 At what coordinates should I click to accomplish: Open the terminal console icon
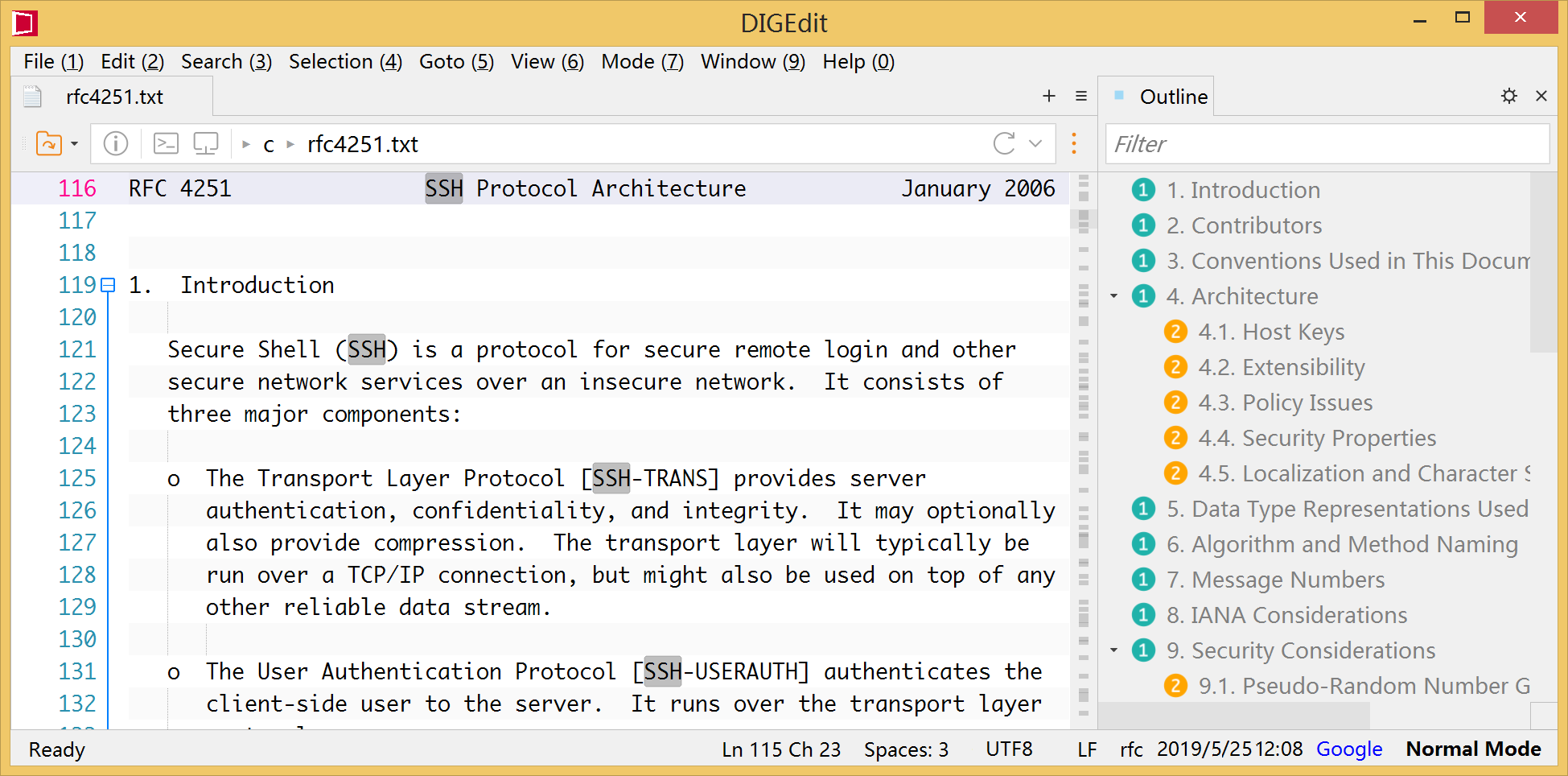pyautogui.click(x=166, y=144)
